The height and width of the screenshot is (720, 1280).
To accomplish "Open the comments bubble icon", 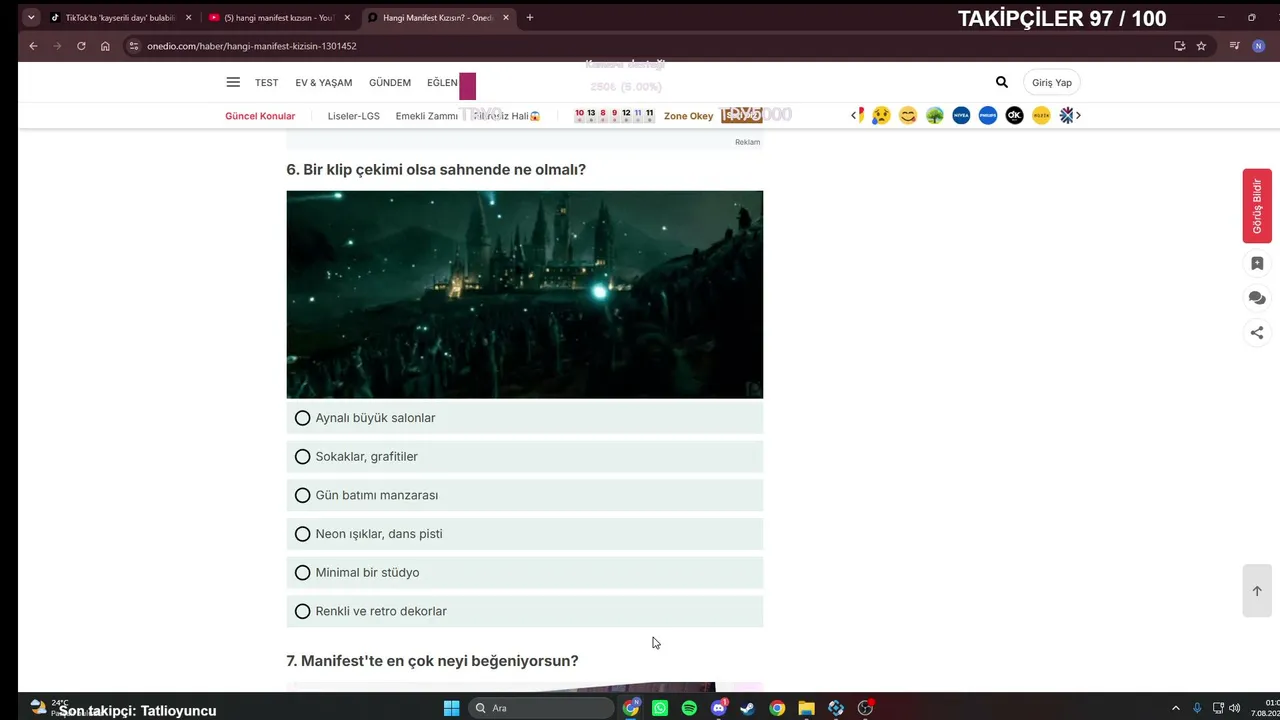I will pyautogui.click(x=1257, y=298).
